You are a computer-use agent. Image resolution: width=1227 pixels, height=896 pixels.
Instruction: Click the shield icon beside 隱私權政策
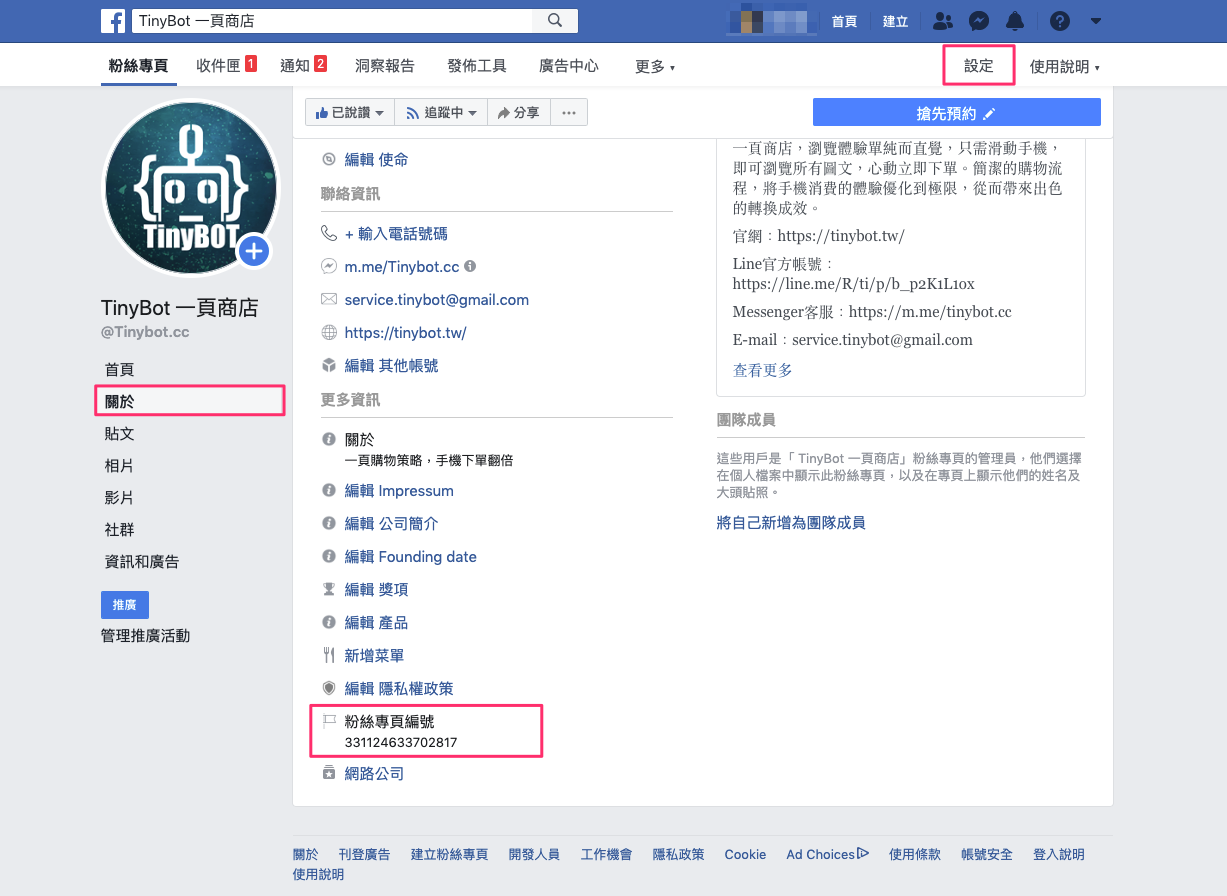pyautogui.click(x=328, y=688)
